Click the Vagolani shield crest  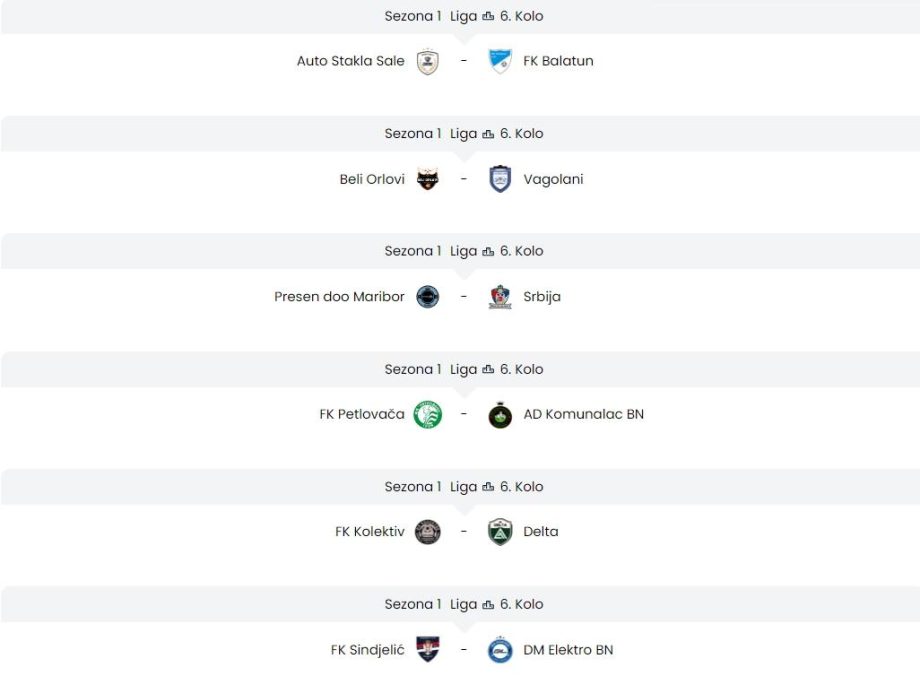[x=500, y=179]
